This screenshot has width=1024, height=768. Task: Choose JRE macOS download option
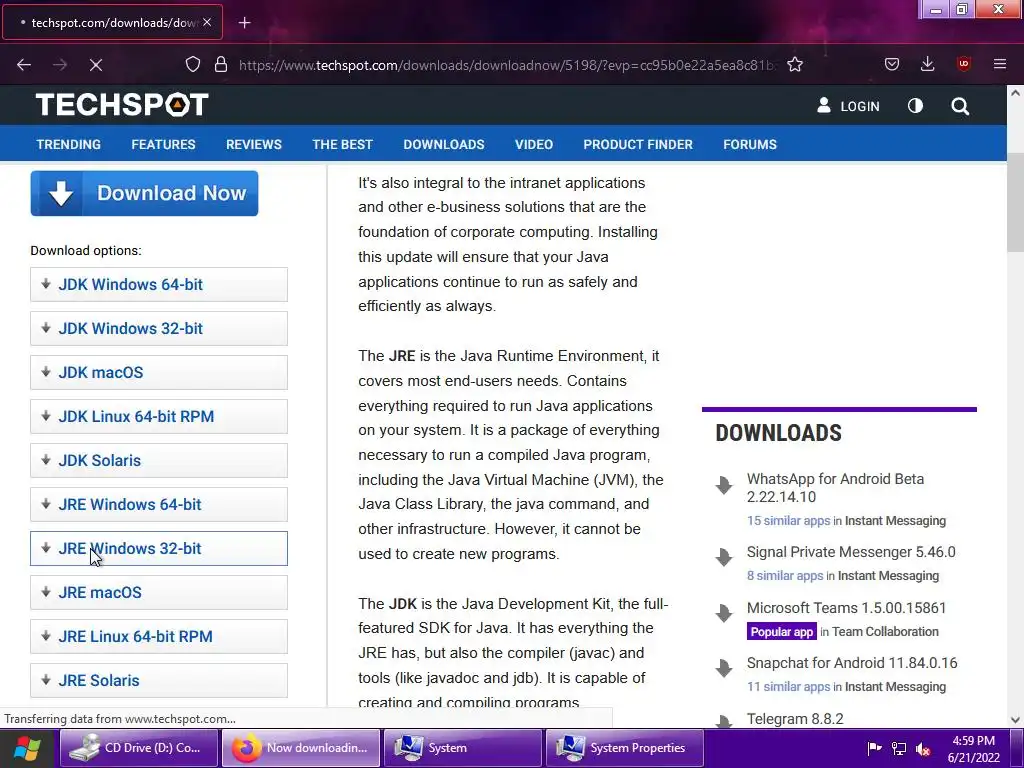point(159,592)
